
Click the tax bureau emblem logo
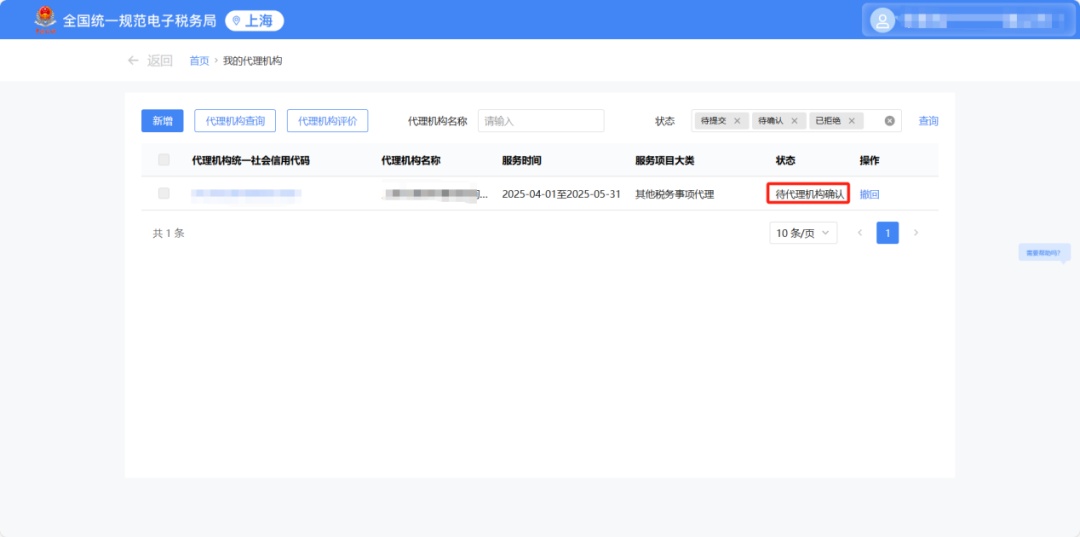point(45,19)
